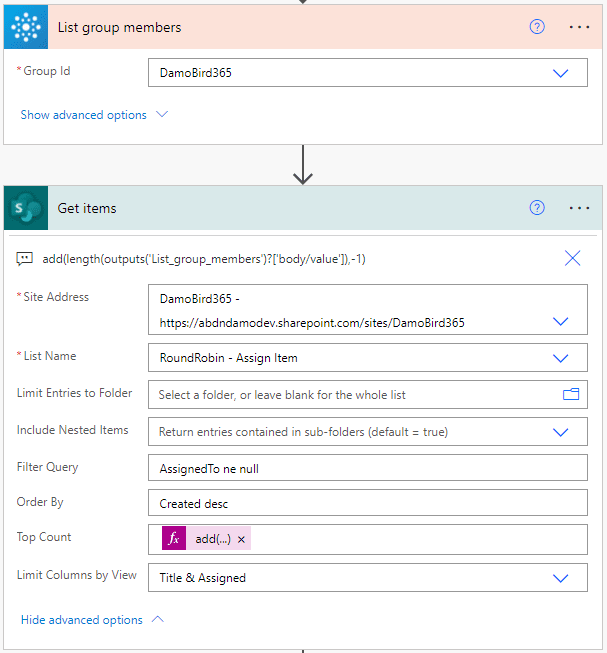Screen dimensions: 607x653
Task: Open help for the Get items action
Action: click(x=537, y=208)
